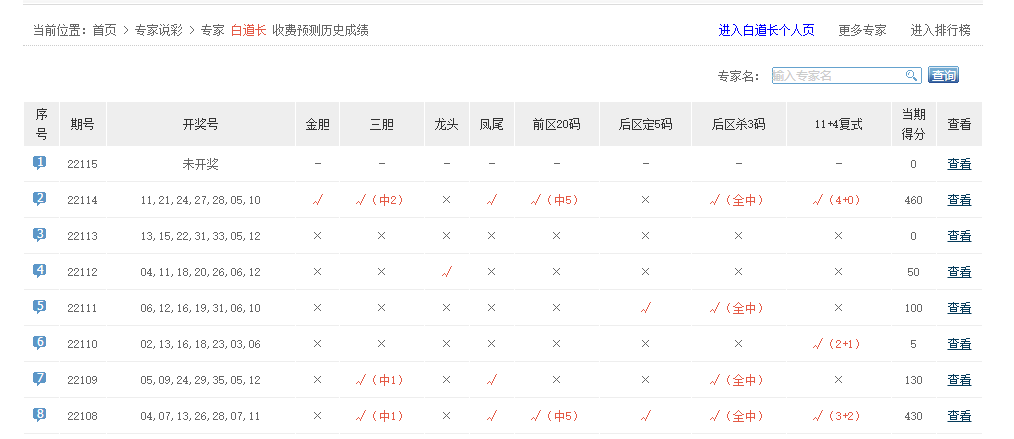This screenshot has height=439, width=1014.
Task: Open 首页 in the breadcrumb
Action: [104, 30]
